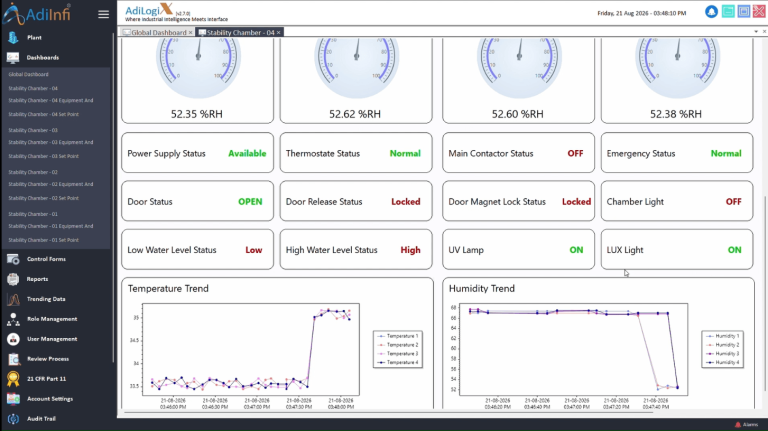Click the 52.62 %RH humidity reading

tap(355, 114)
